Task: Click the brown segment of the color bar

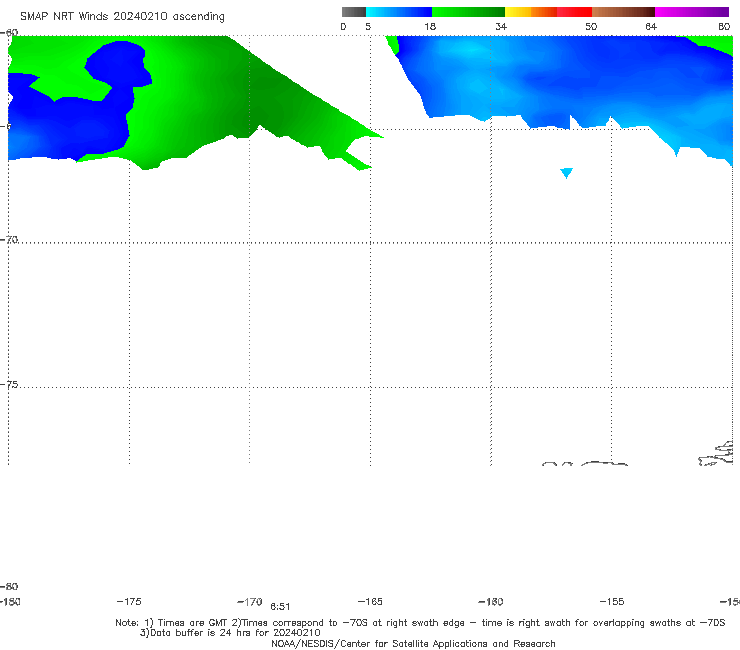Action: (x=623, y=12)
